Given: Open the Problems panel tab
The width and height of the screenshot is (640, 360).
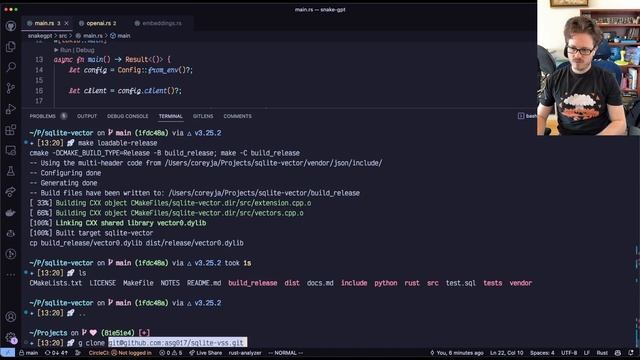Looking at the screenshot, I should (x=42, y=116).
